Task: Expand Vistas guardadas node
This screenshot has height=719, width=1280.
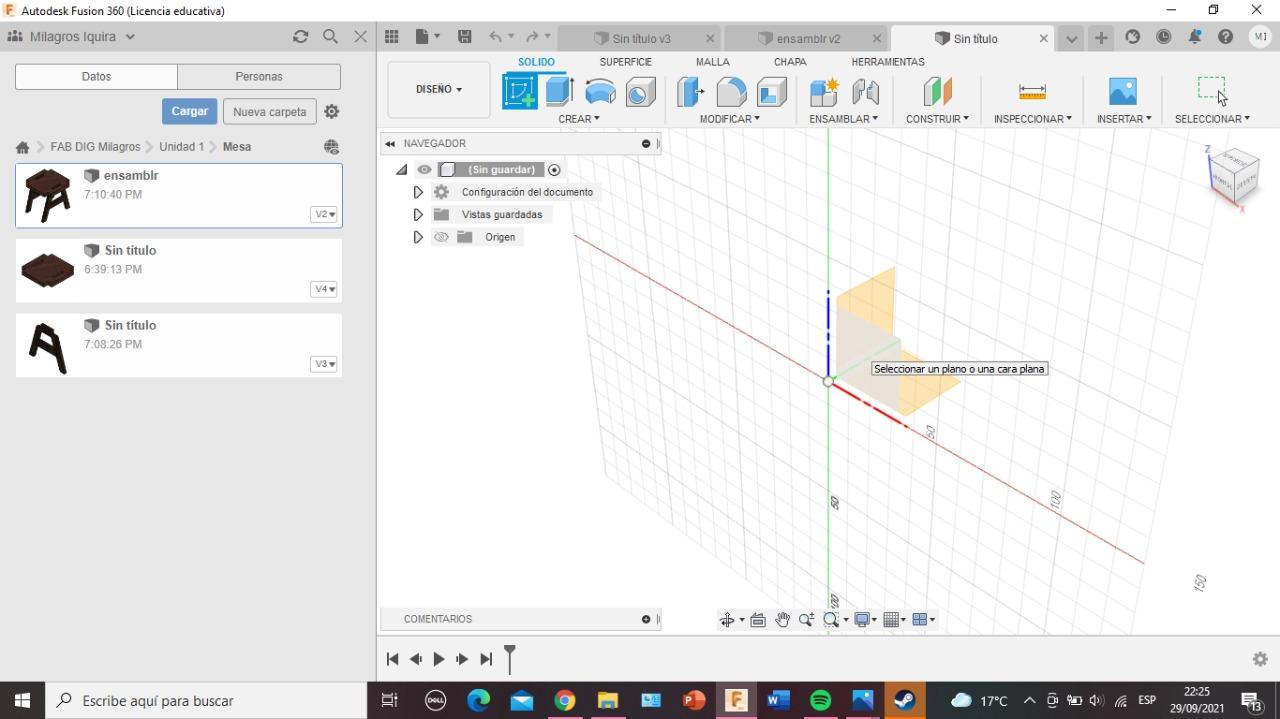Action: point(418,214)
